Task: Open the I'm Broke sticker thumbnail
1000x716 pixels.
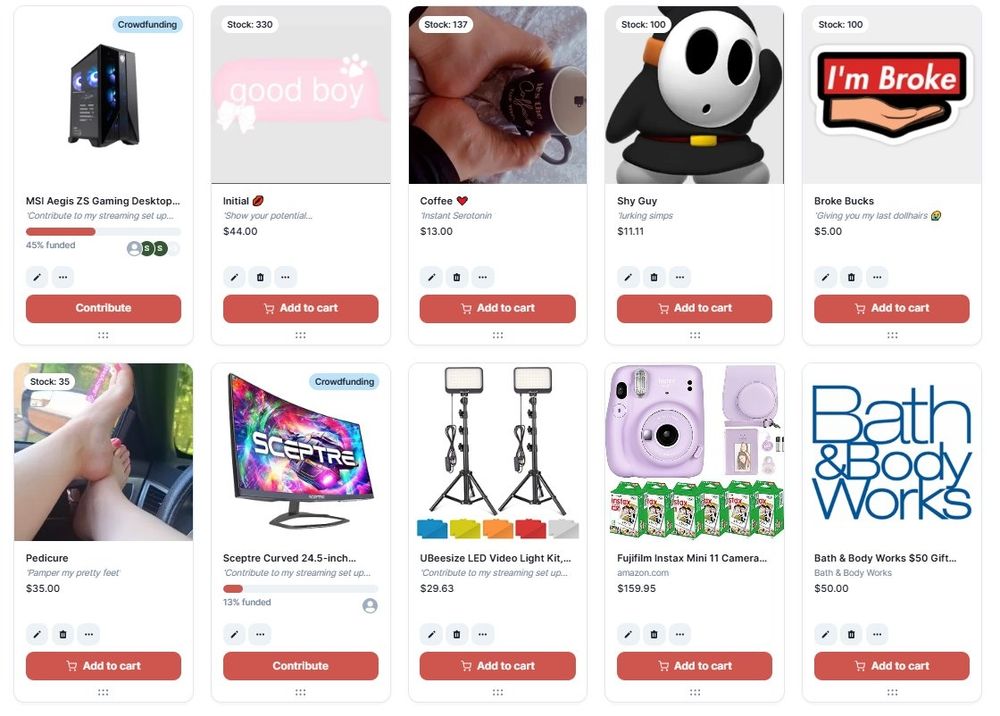Action: (x=892, y=95)
